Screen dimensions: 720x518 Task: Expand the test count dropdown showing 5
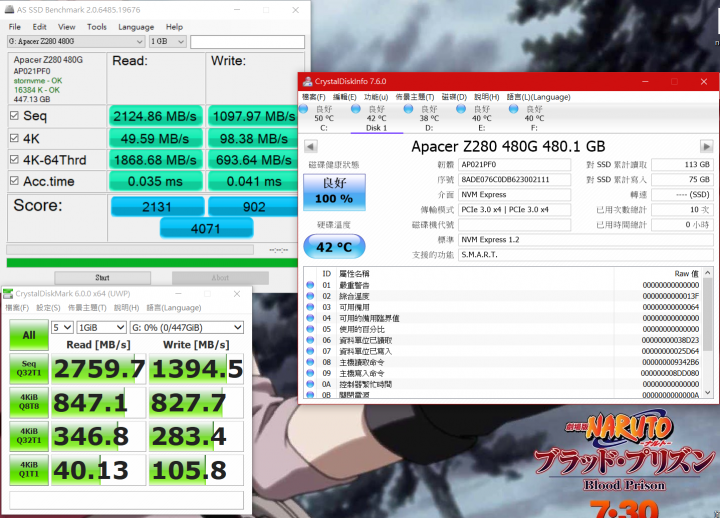[62, 327]
